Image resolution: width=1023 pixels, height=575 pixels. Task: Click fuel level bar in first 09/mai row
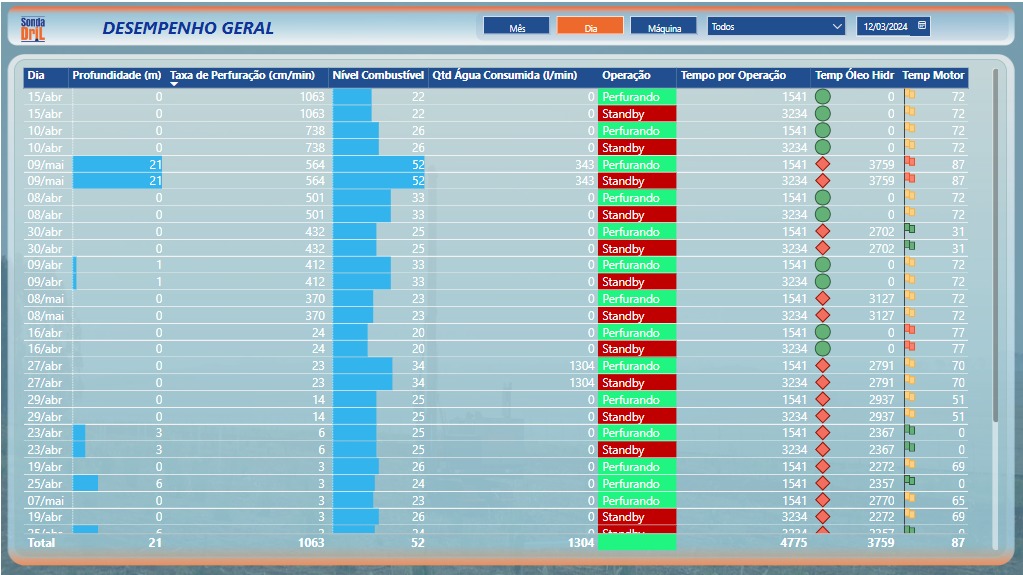point(378,164)
